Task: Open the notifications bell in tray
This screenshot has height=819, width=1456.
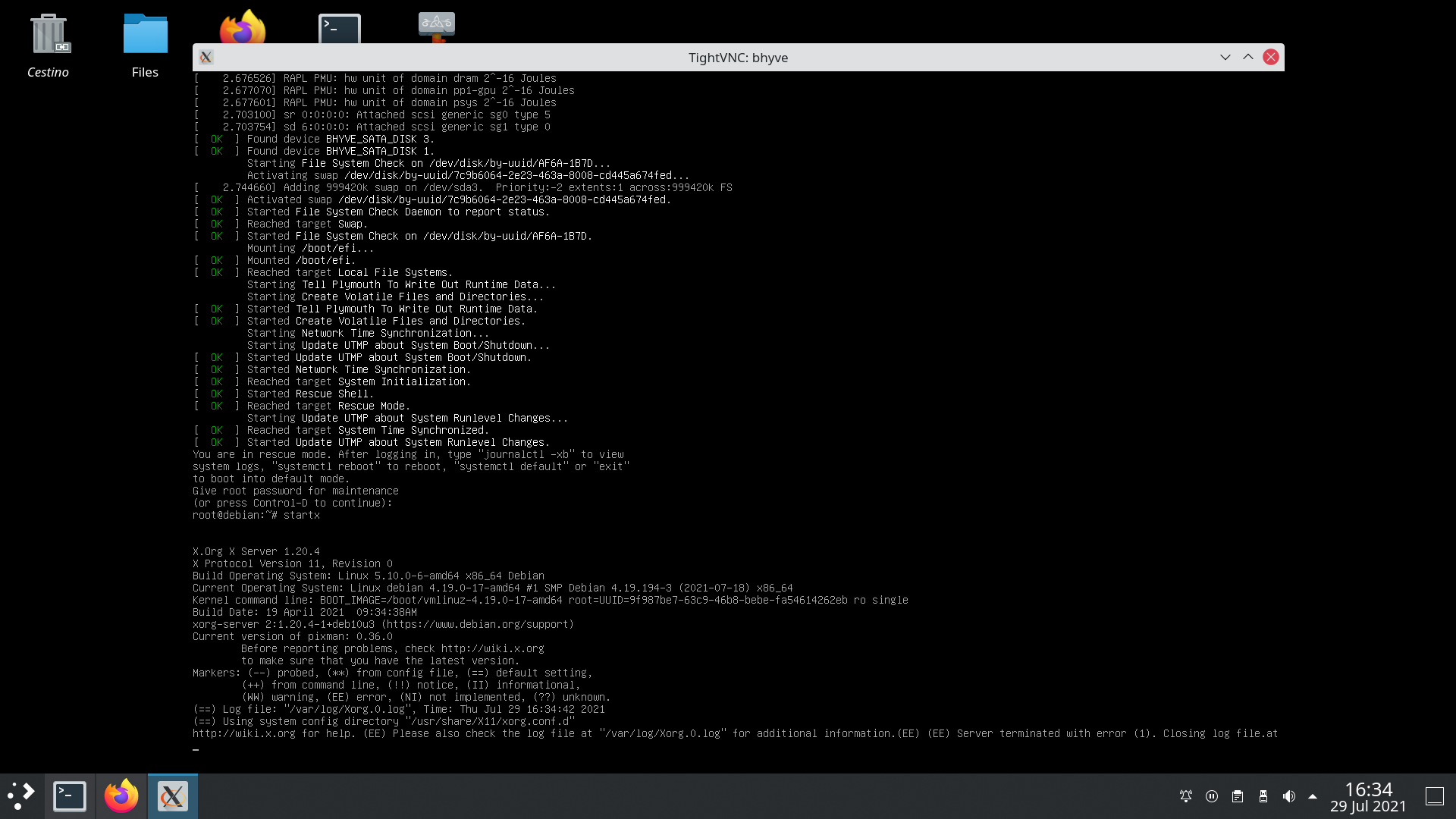Action: (x=1186, y=796)
